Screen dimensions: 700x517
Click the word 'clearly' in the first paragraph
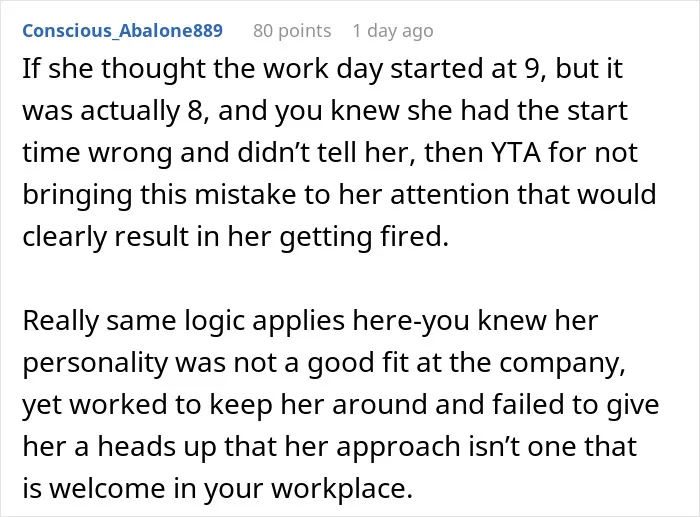click(x=64, y=237)
